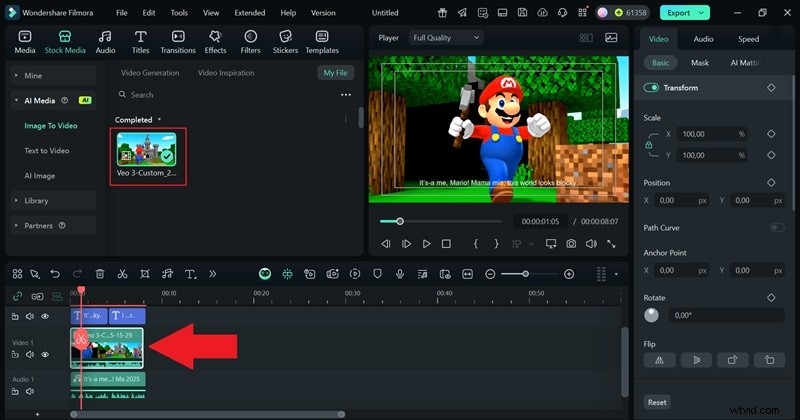Image resolution: width=800 pixels, height=420 pixels.
Task: Select the Mask sub-tab
Action: point(699,63)
